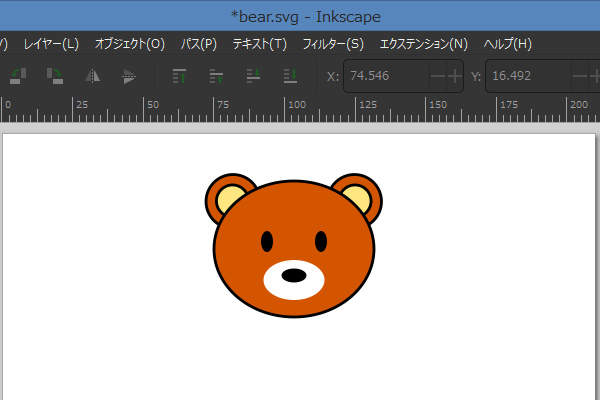Decrease the X value with the minus button
Image resolution: width=600 pixels, height=400 pixels.
point(438,76)
